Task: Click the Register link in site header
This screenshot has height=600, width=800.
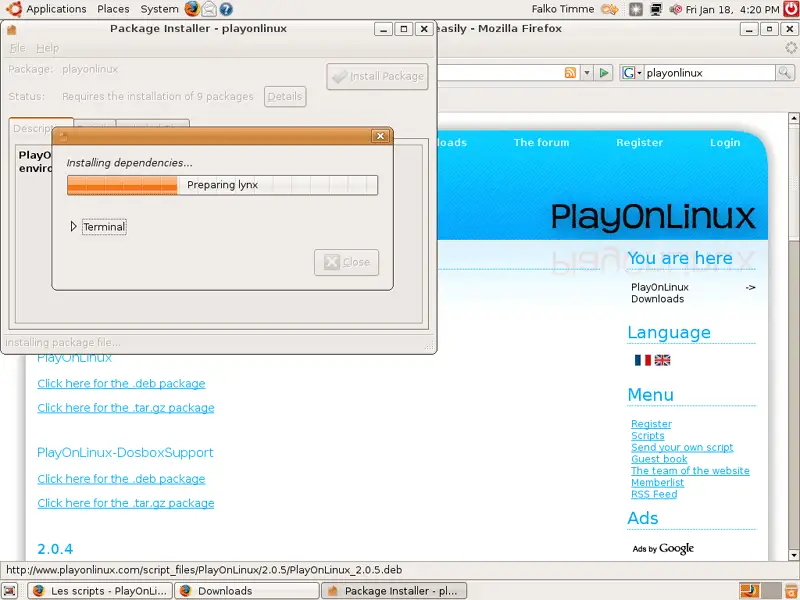Action: click(639, 142)
